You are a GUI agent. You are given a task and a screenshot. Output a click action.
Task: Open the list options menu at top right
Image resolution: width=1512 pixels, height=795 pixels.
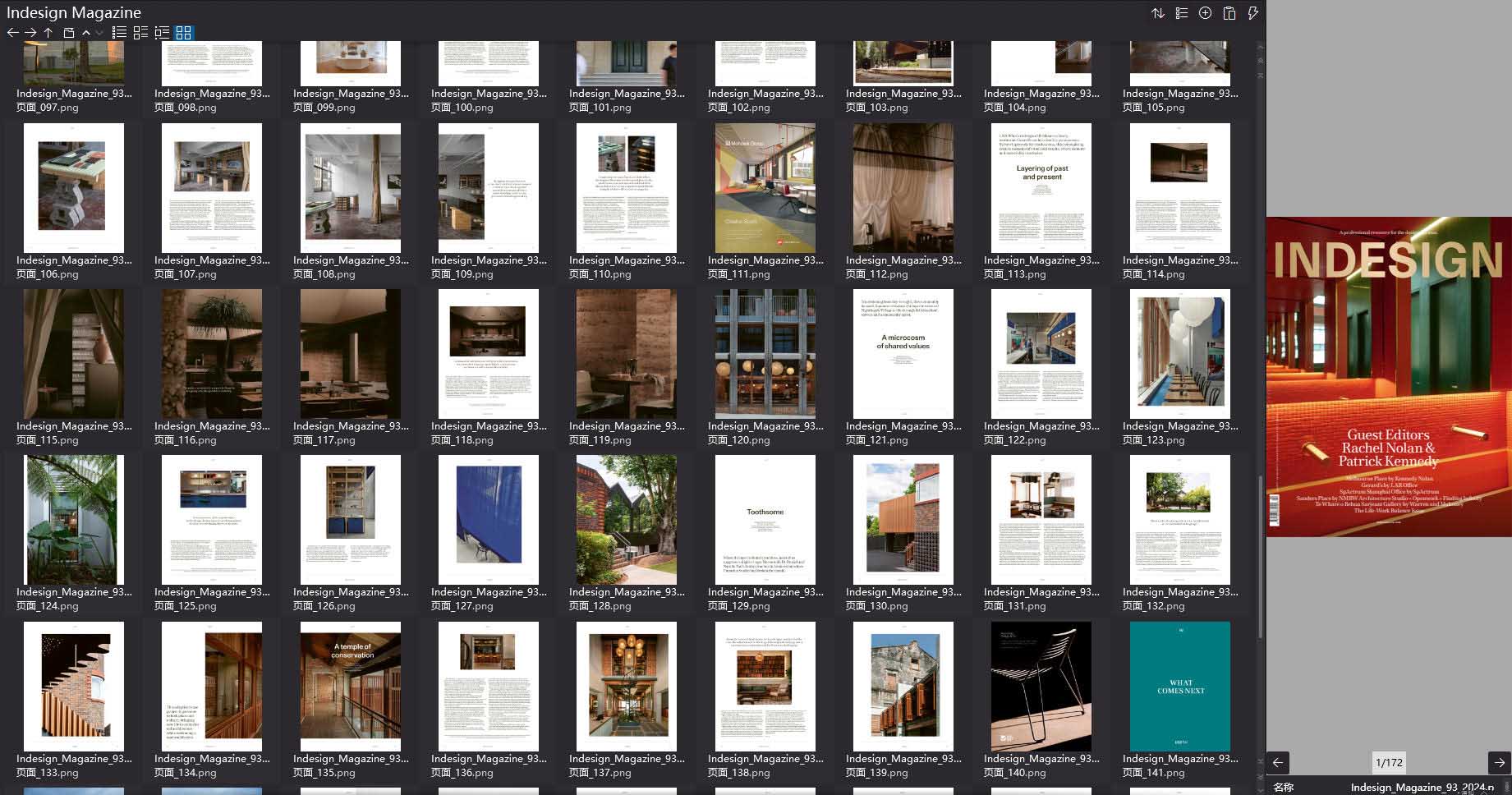pos(1181,13)
